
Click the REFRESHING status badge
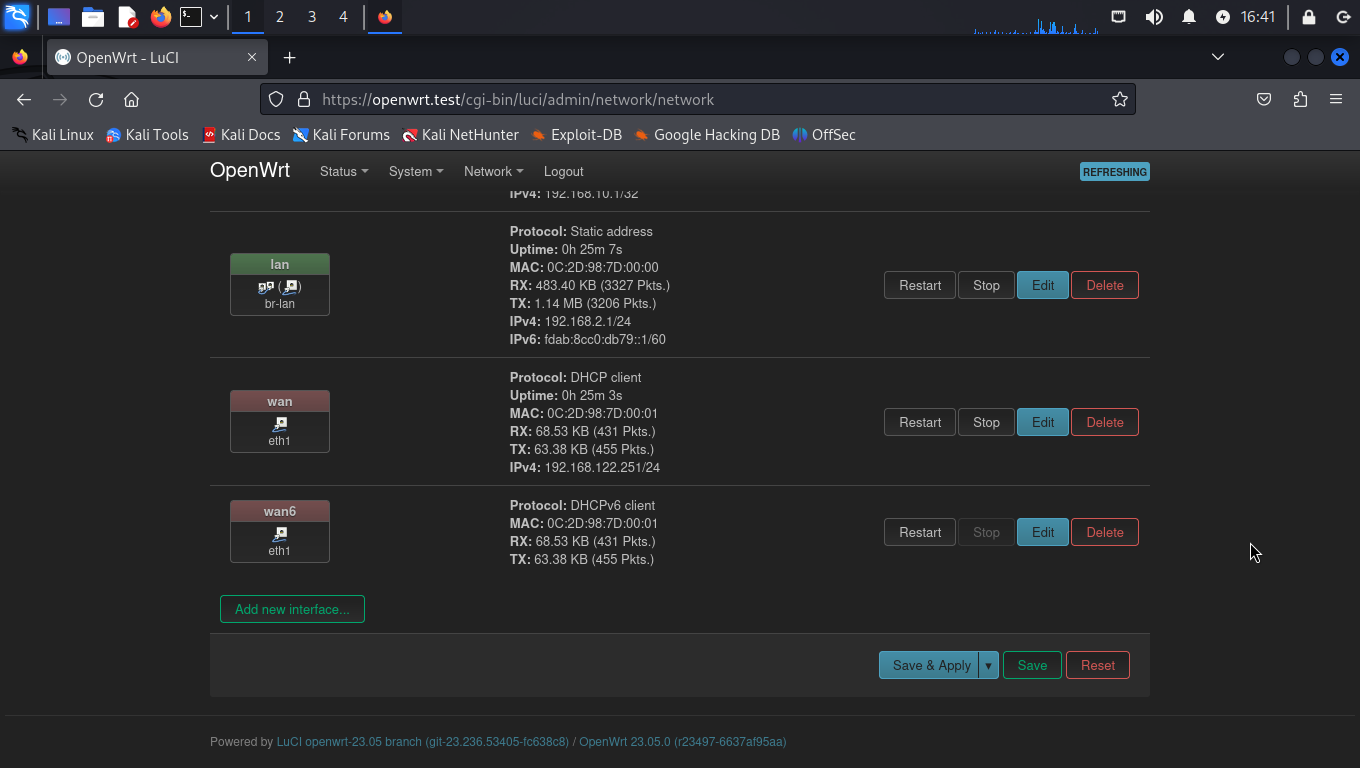pos(1115,172)
